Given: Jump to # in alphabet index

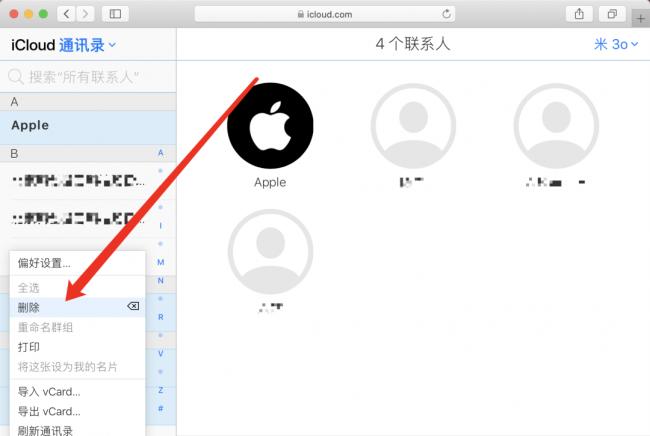Looking at the screenshot, I should 160,408.
